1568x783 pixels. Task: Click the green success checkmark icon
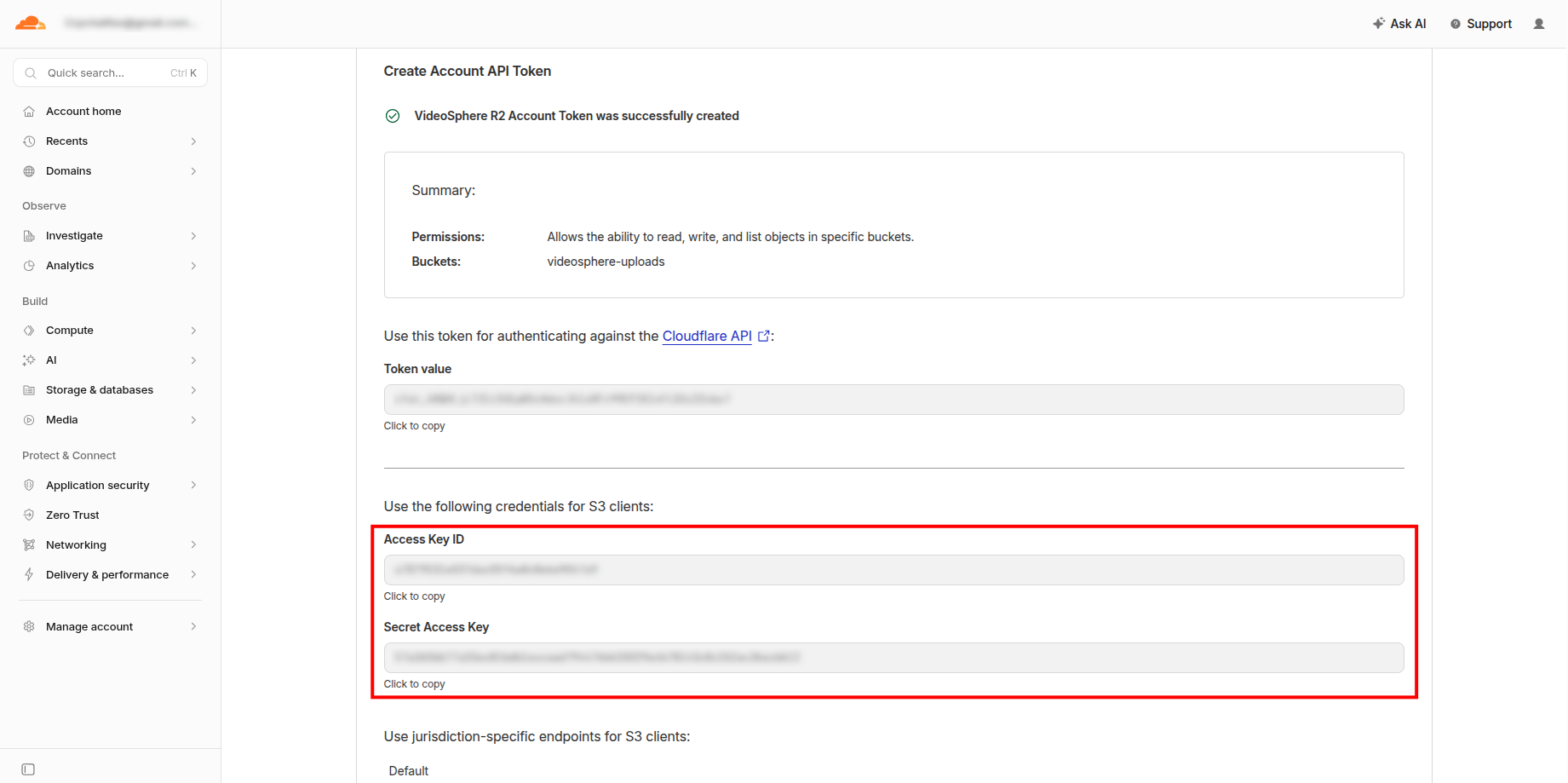[393, 116]
